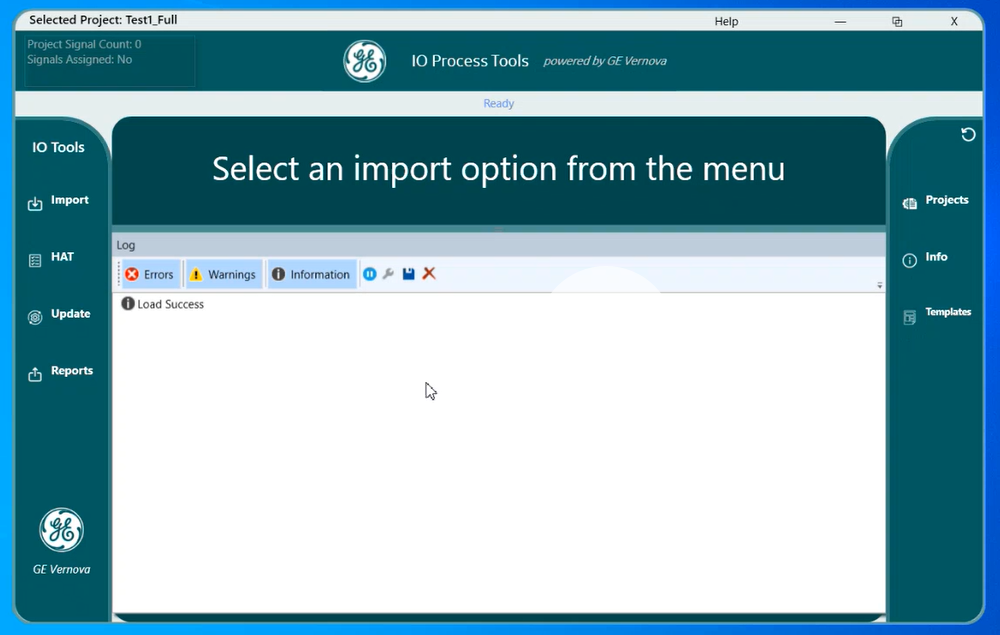This screenshot has width=1000, height=635.
Task: Click the "Select an import option from the menu" heading
Action: [x=498, y=169]
